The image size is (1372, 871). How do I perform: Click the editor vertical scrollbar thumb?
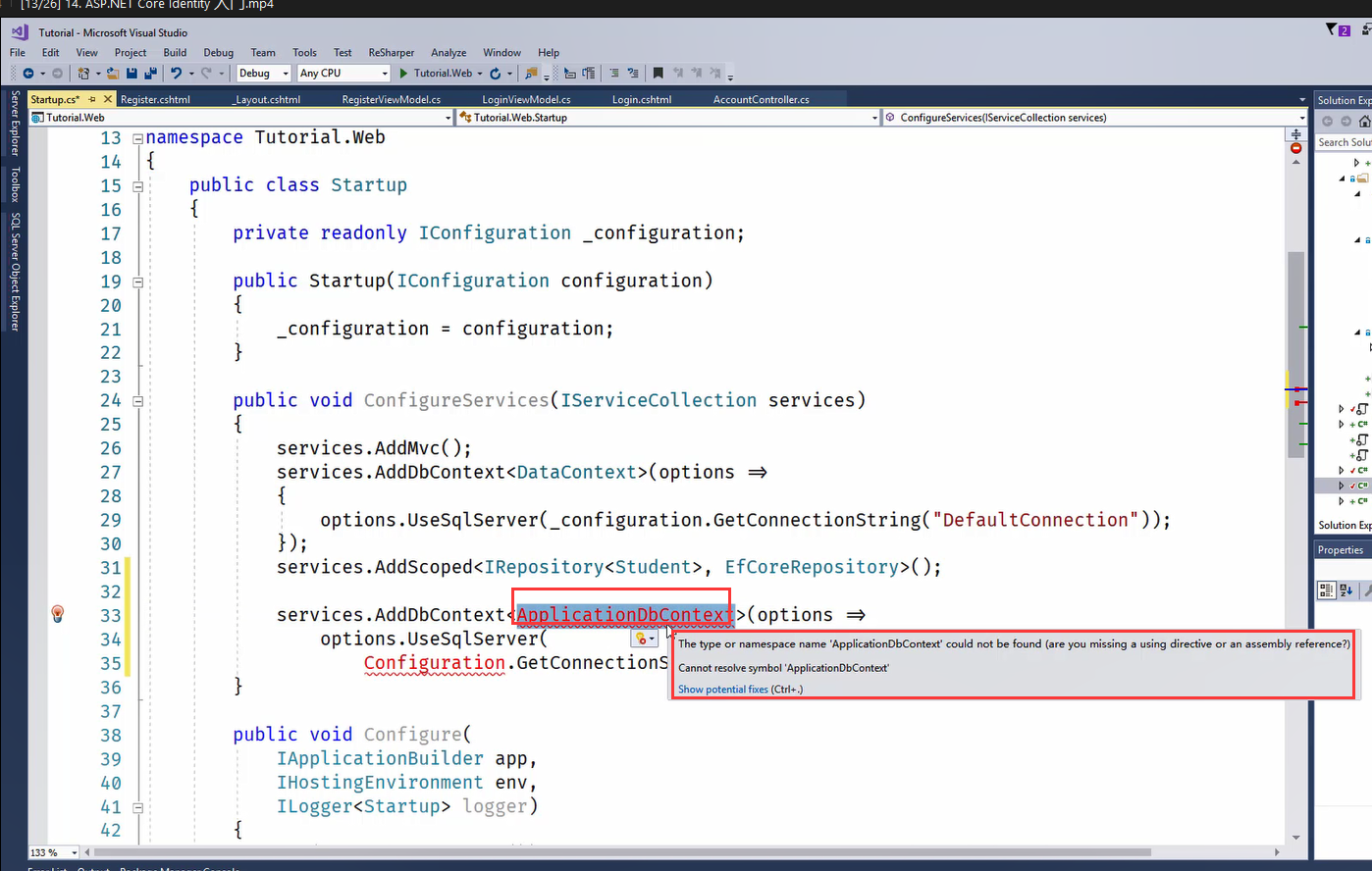pos(1295,353)
